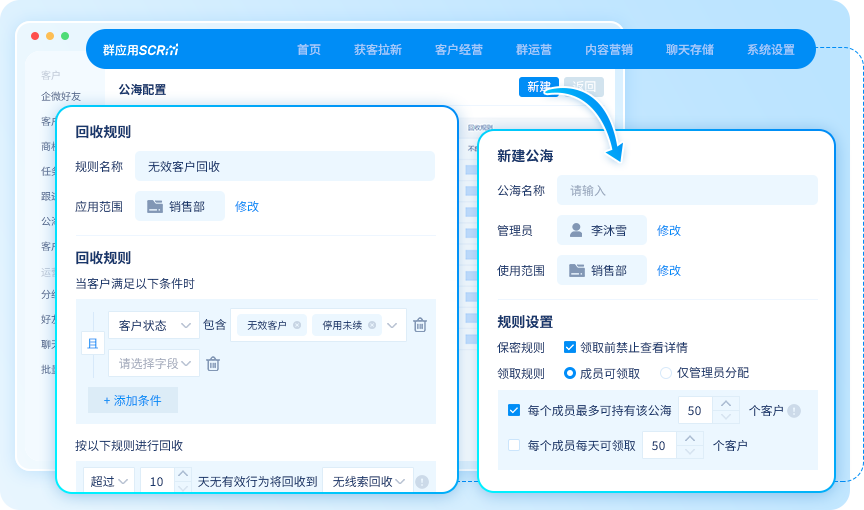Select 成员可领取 radio option

[x=570, y=373]
